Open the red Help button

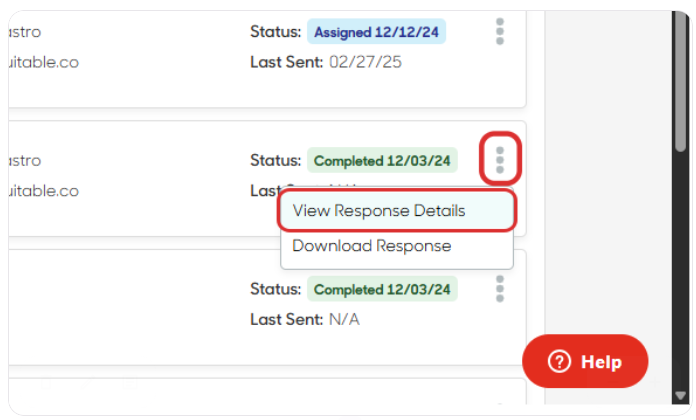(x=585, y=361)
